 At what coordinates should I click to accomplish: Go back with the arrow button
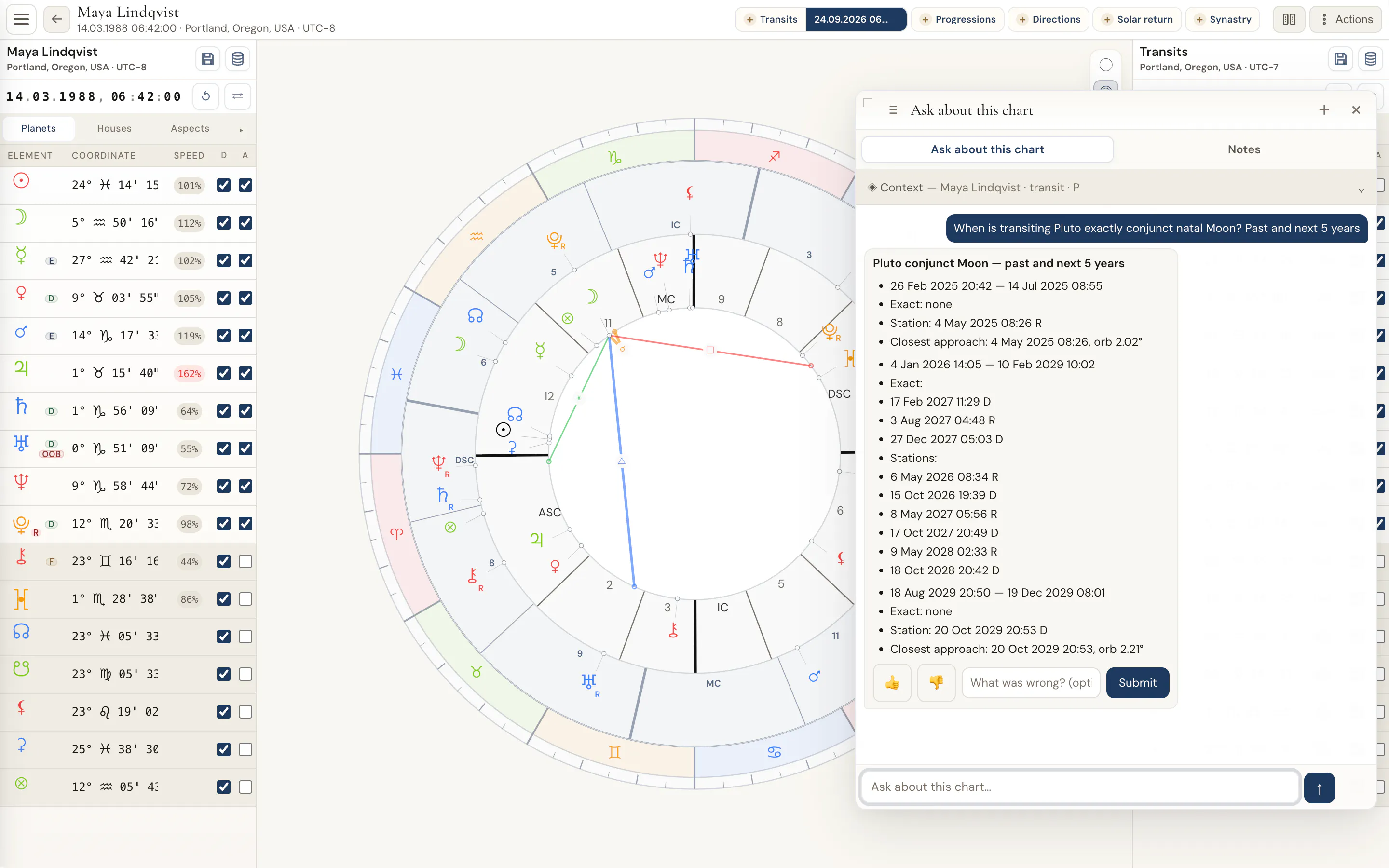(57, 19)
